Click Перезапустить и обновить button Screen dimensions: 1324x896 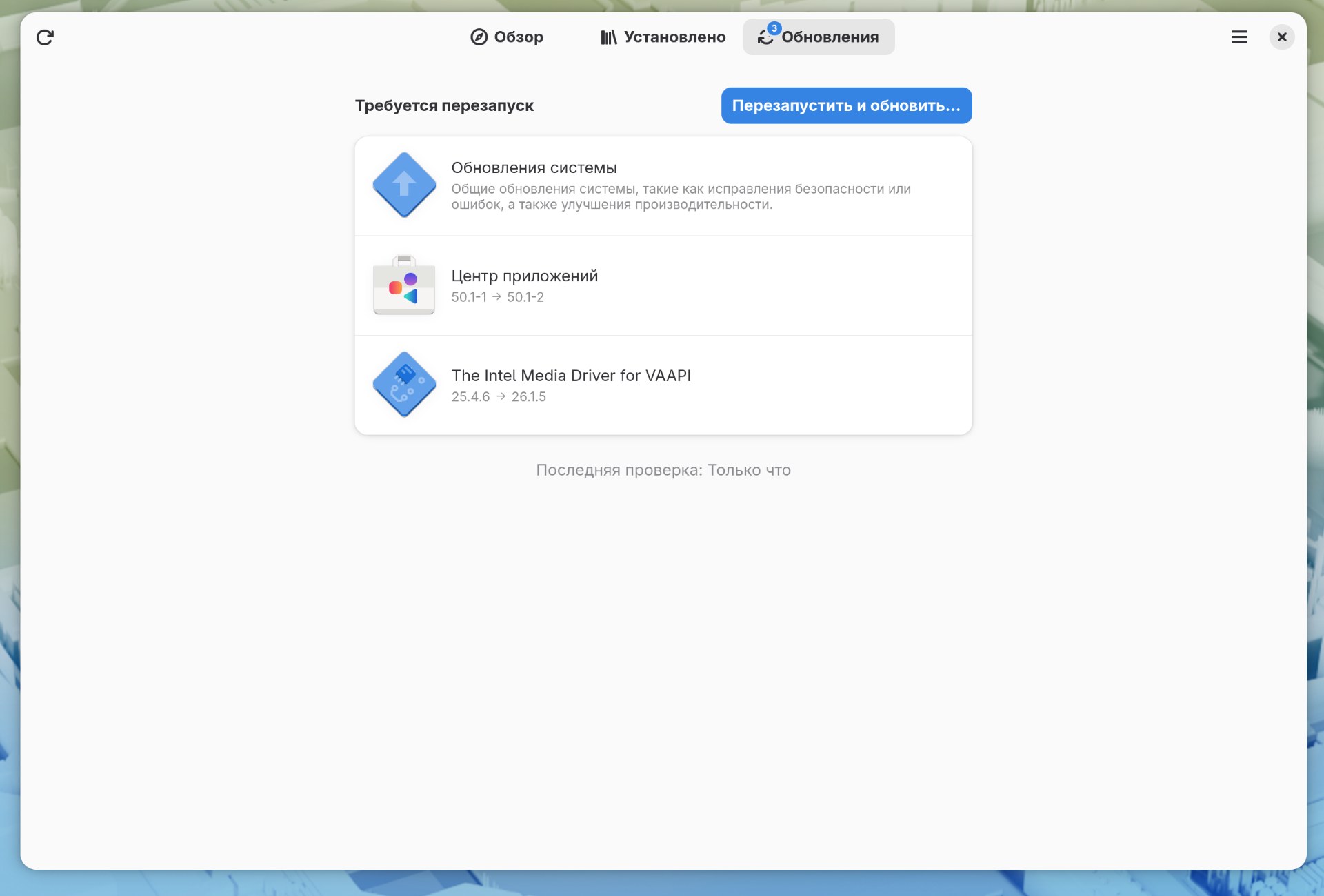click(846, 105)
